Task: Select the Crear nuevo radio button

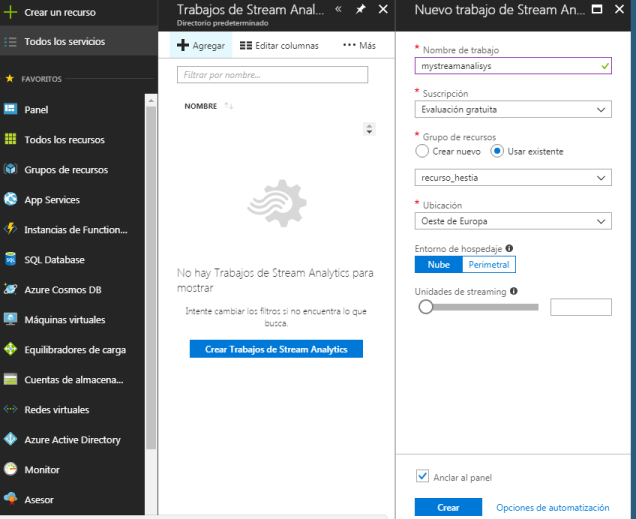Action: [422, 152]
